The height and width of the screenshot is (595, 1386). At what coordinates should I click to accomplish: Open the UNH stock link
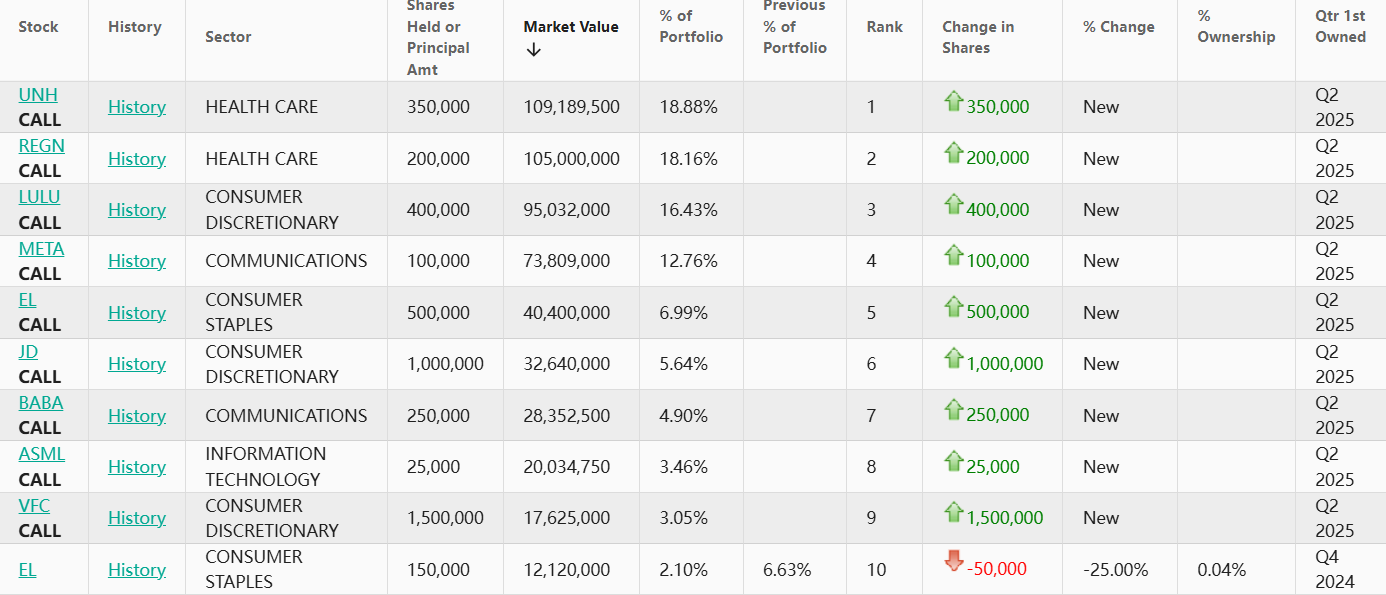[38, 95]
